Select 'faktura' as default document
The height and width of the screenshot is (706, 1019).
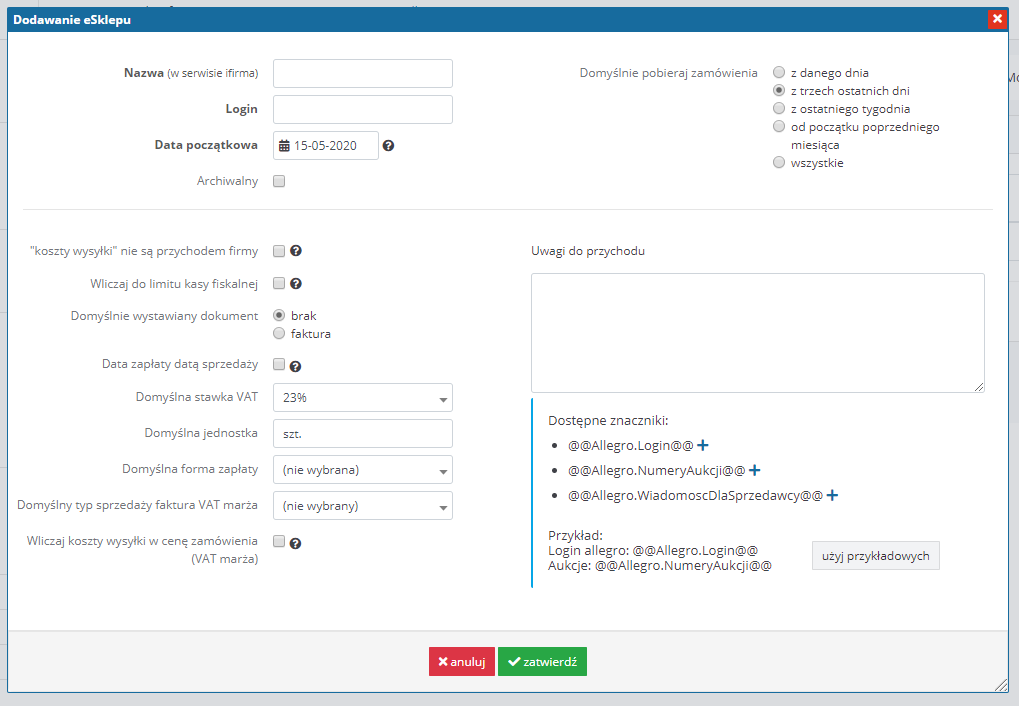[279, 333]
